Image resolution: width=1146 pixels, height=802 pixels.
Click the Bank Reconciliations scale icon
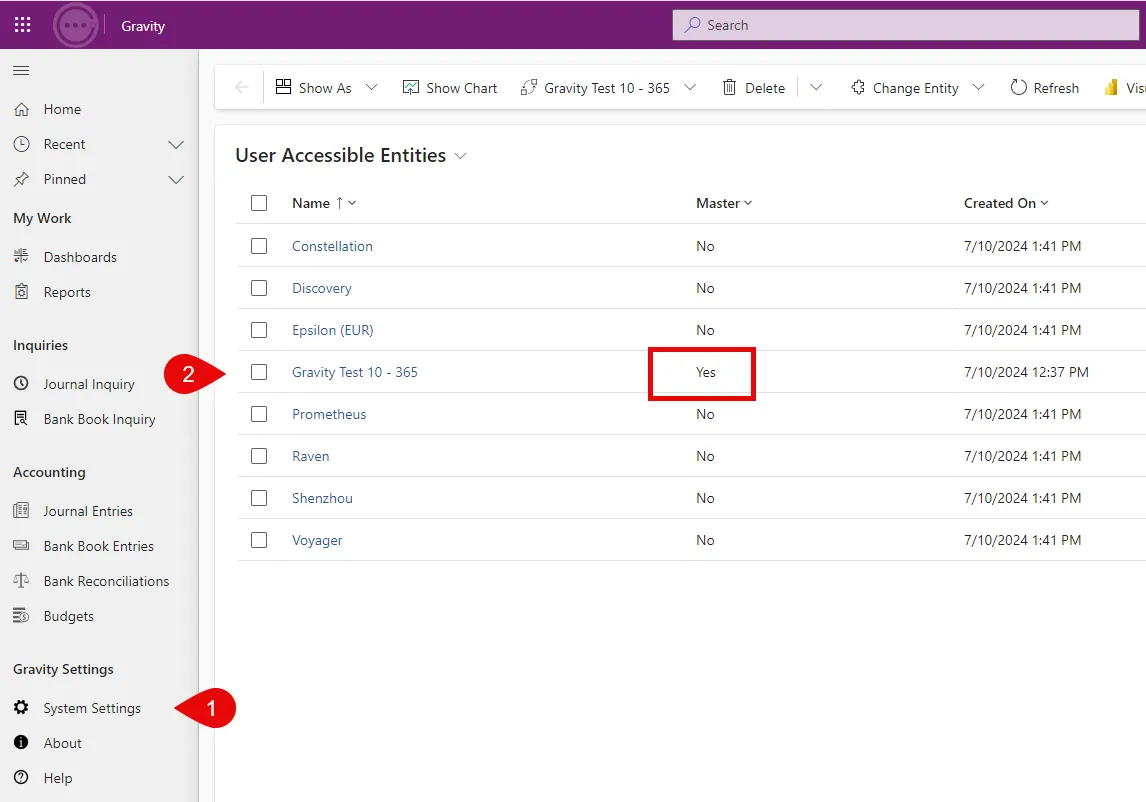click(22, 580)
